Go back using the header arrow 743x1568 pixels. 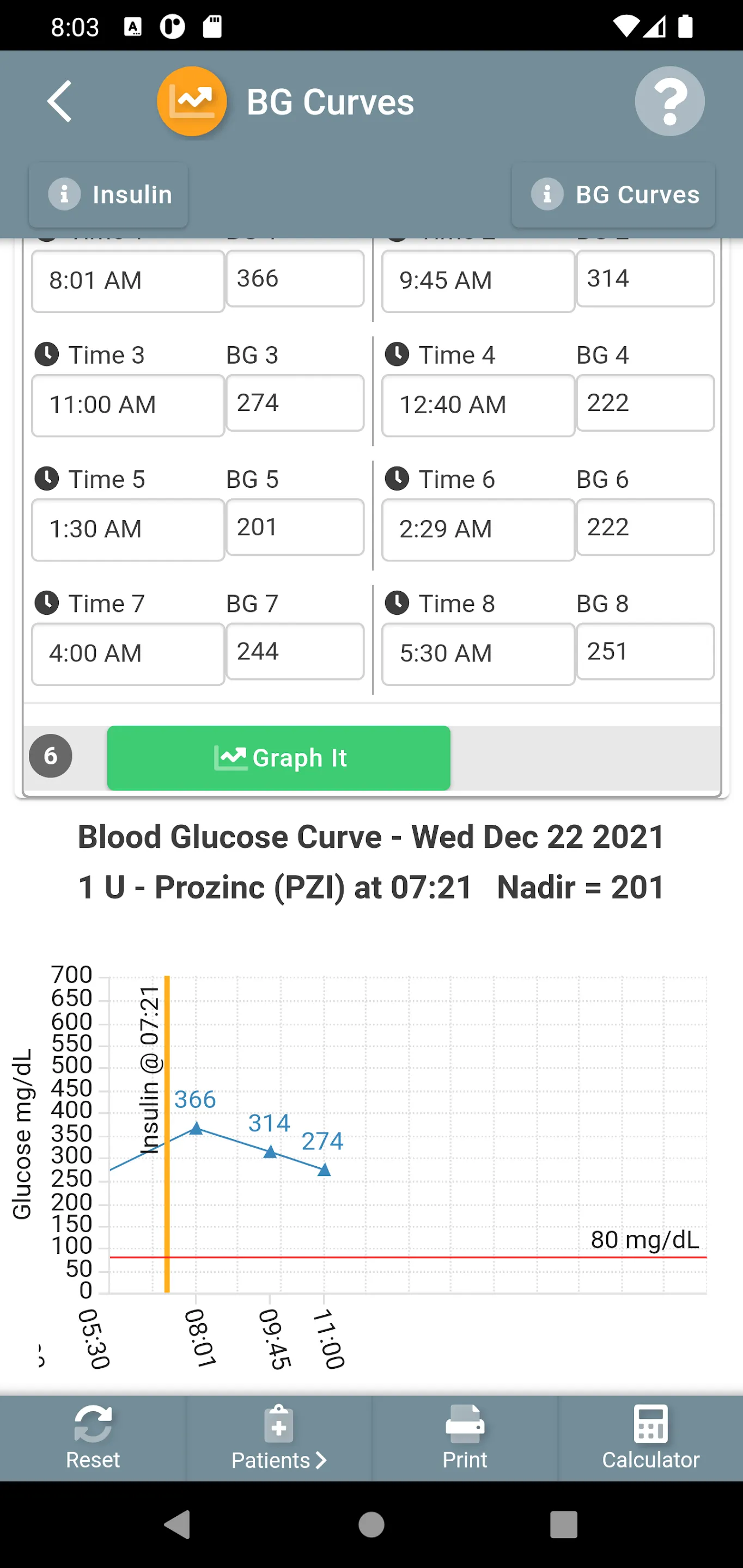click(x=60, y=101)
